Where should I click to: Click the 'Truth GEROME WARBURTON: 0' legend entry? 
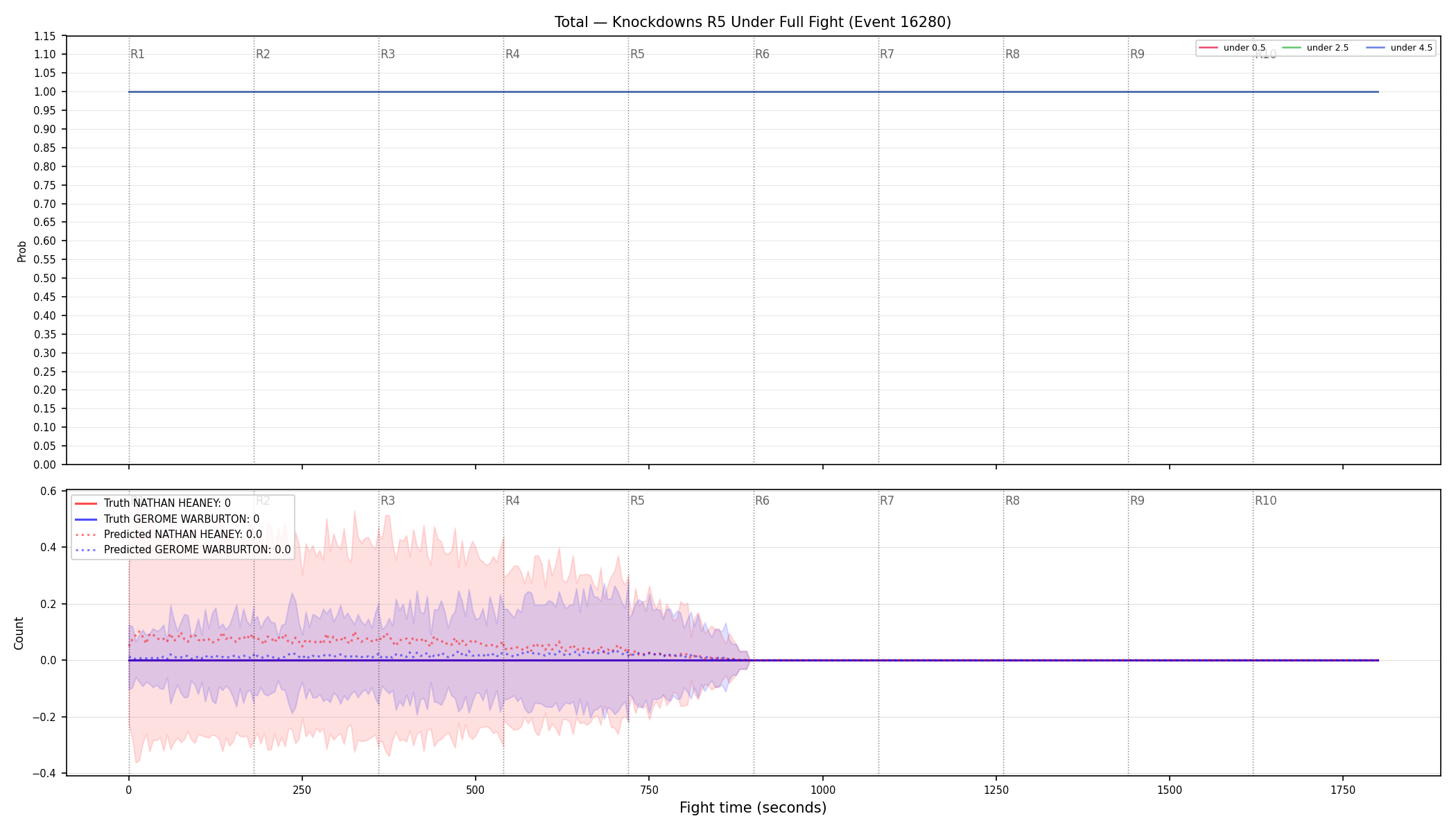click(x=167, y=519)
